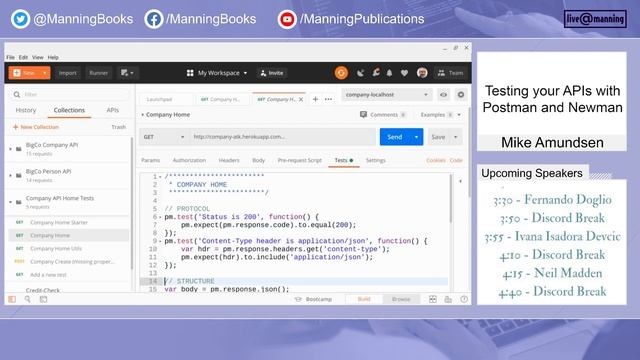Click the code editor vertical scrollbar

(x=451, y=199)
